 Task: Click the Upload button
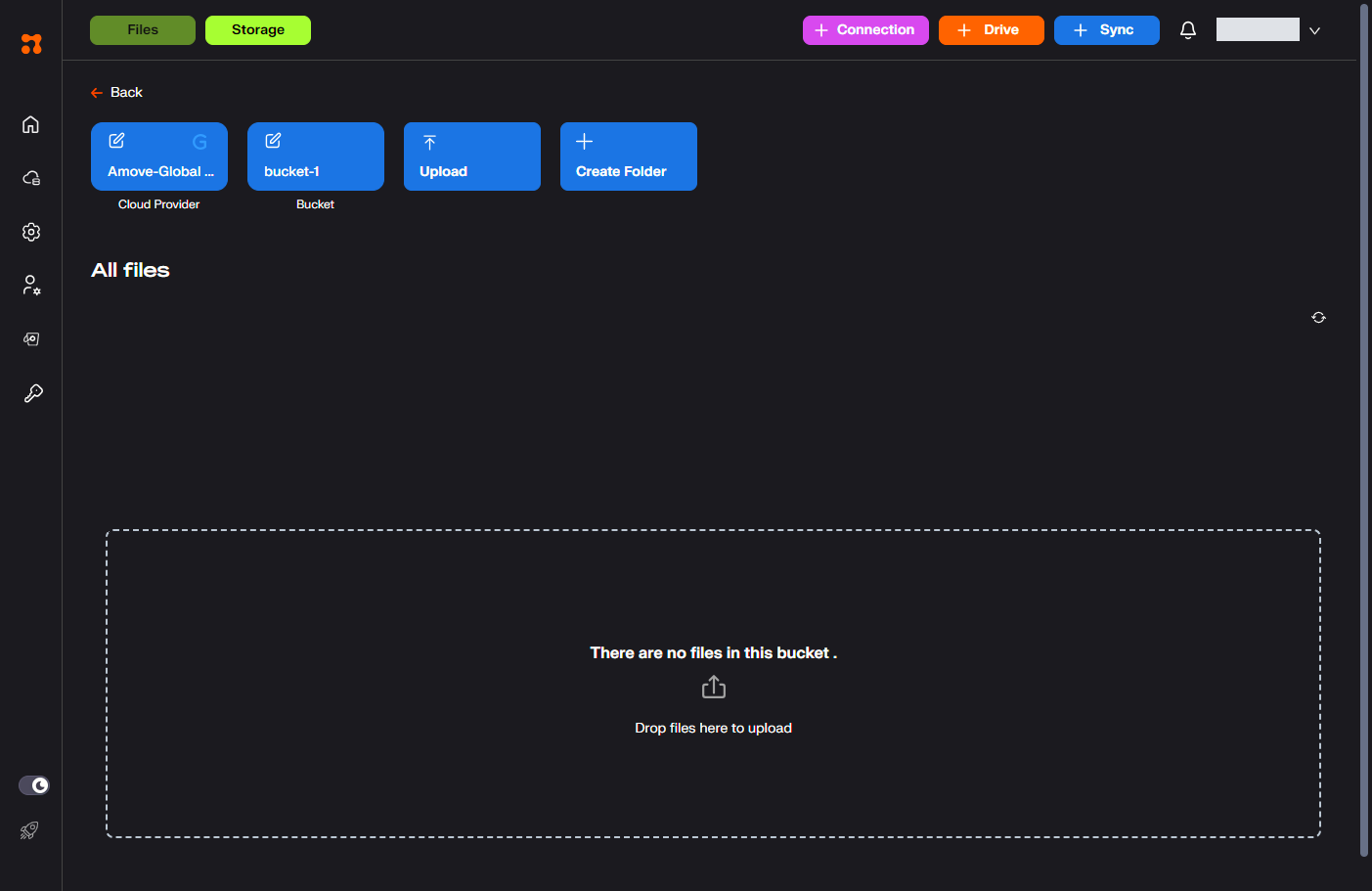(x=471, y=156)
